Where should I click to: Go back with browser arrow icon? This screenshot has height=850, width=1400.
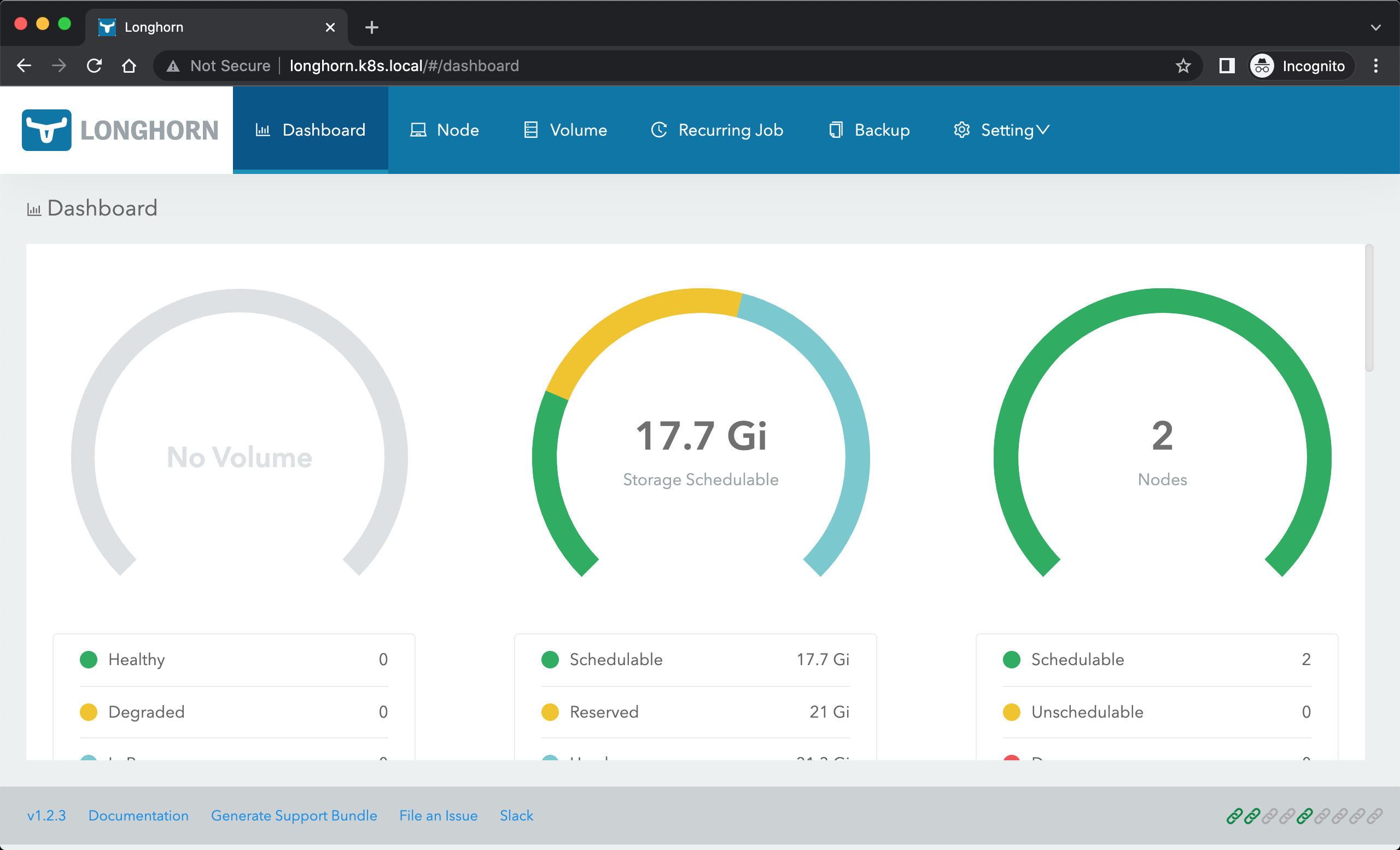tap(24, 66)
